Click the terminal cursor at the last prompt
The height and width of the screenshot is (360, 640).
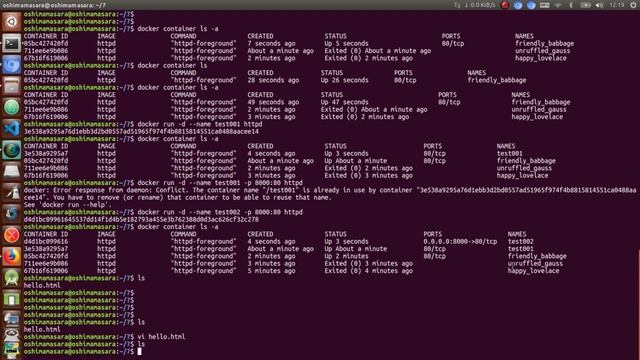click(x=140, y=351)
